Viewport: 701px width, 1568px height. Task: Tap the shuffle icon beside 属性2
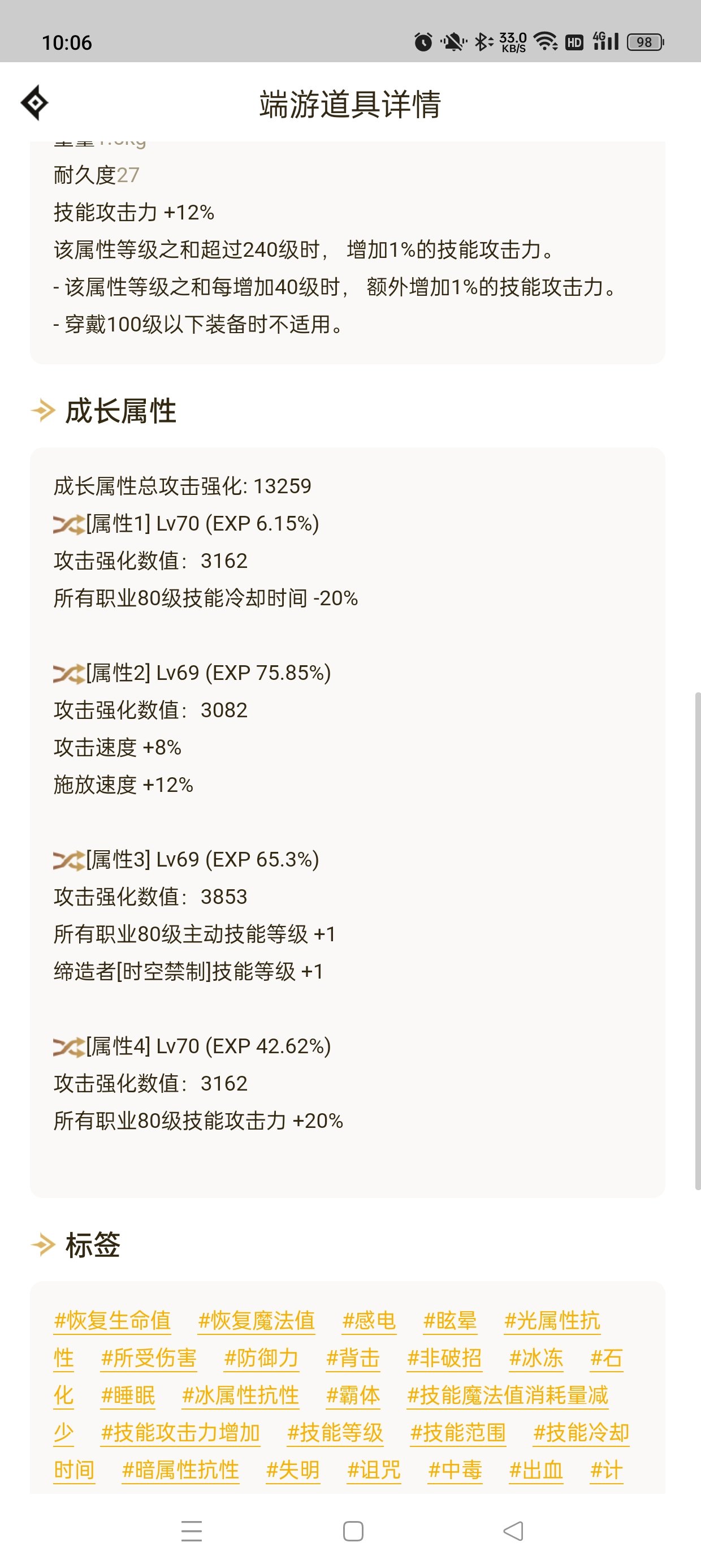coord(68,673)
